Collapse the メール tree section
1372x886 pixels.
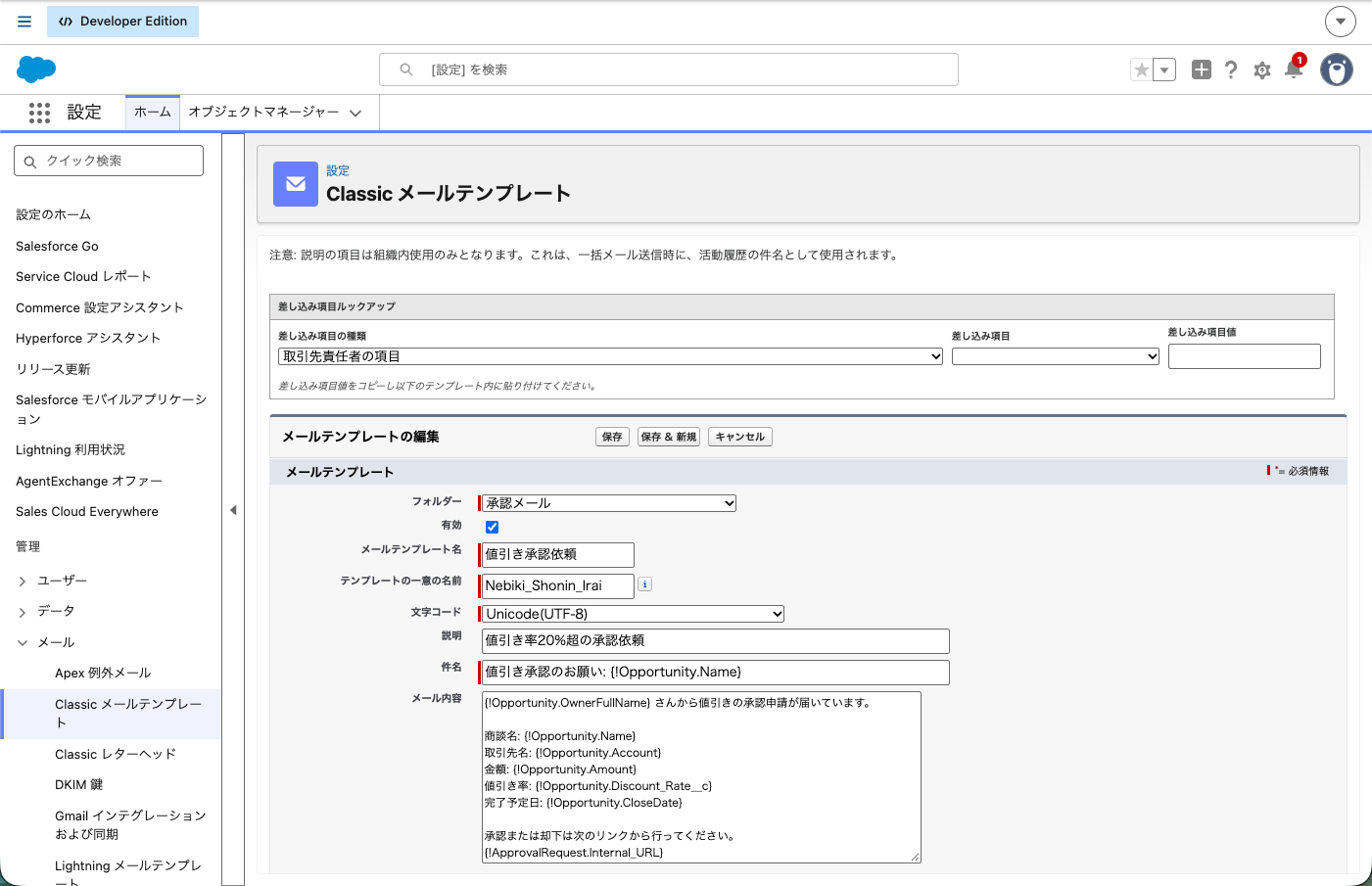[23, 643]
